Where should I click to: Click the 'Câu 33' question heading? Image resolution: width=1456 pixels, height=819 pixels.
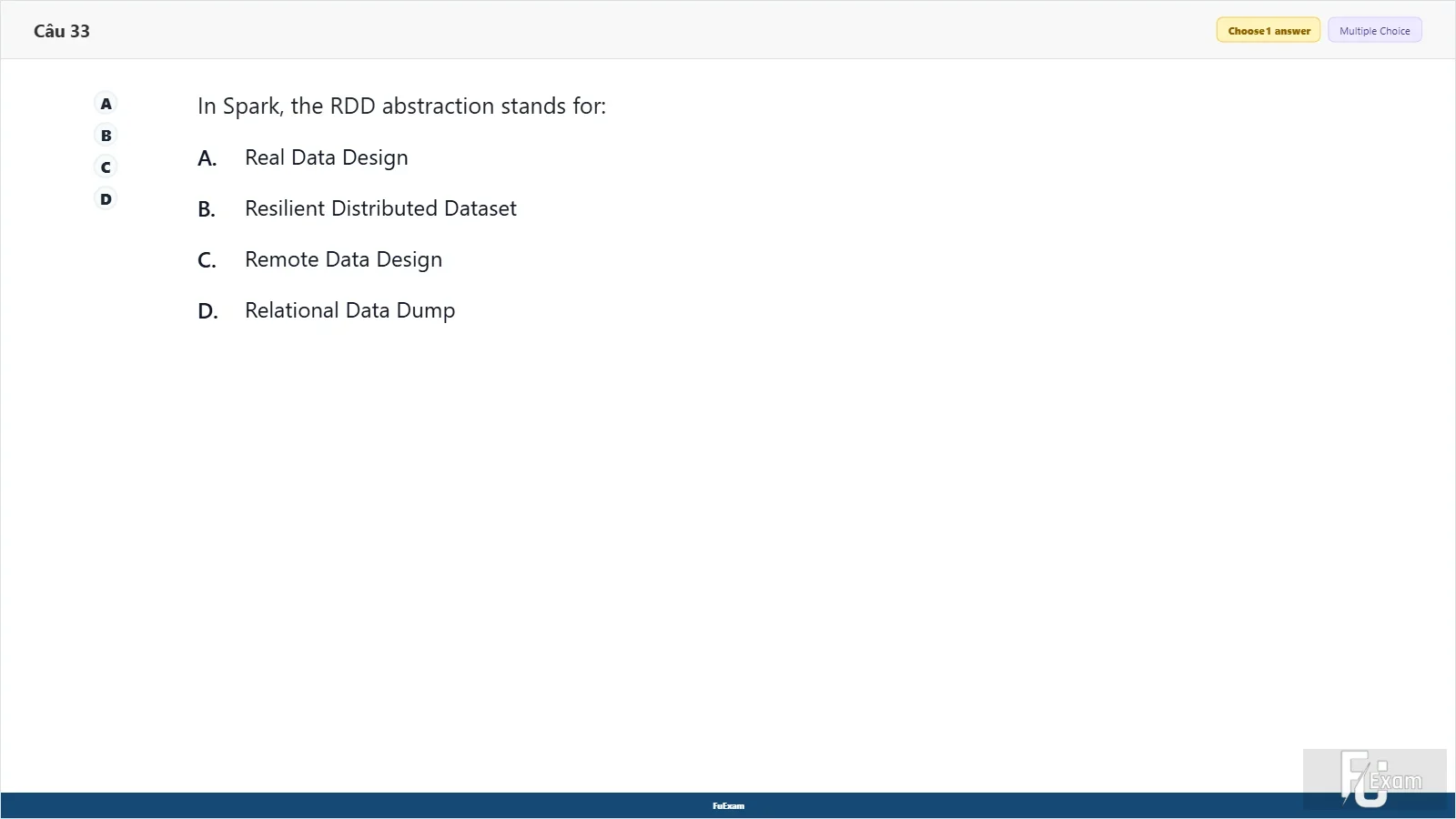62,31
